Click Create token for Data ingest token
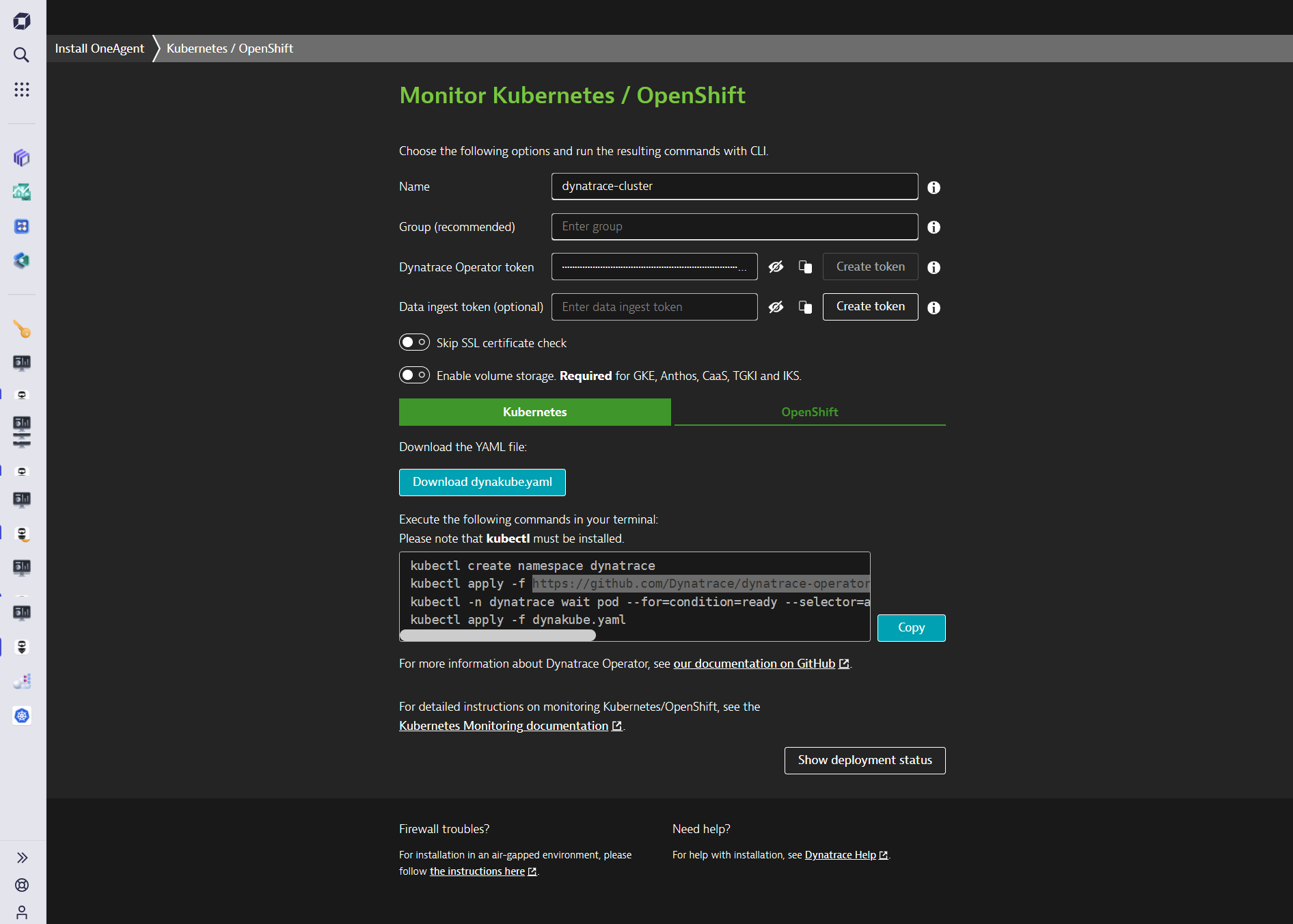 point(870,307)
